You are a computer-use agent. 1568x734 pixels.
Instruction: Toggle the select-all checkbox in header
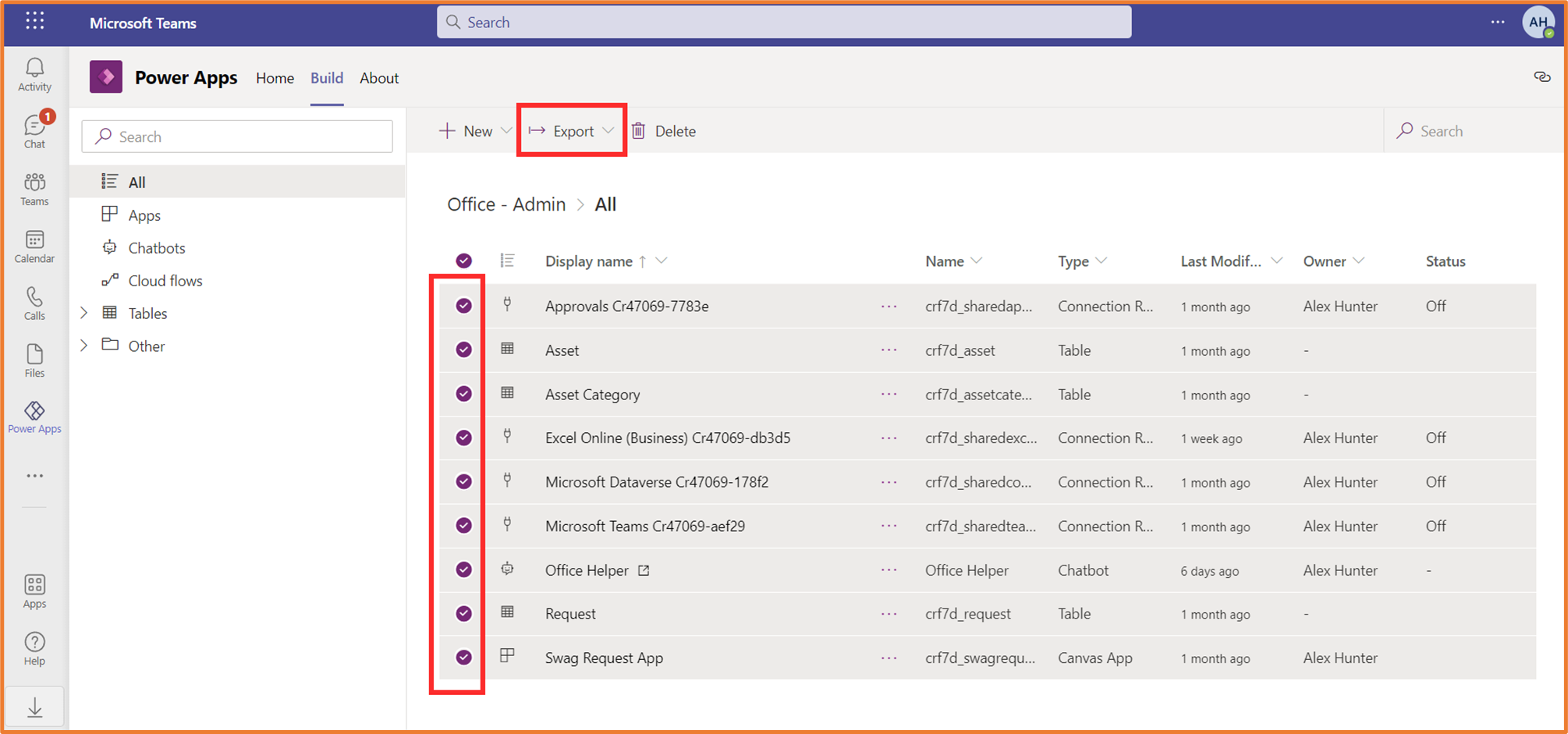463,261
